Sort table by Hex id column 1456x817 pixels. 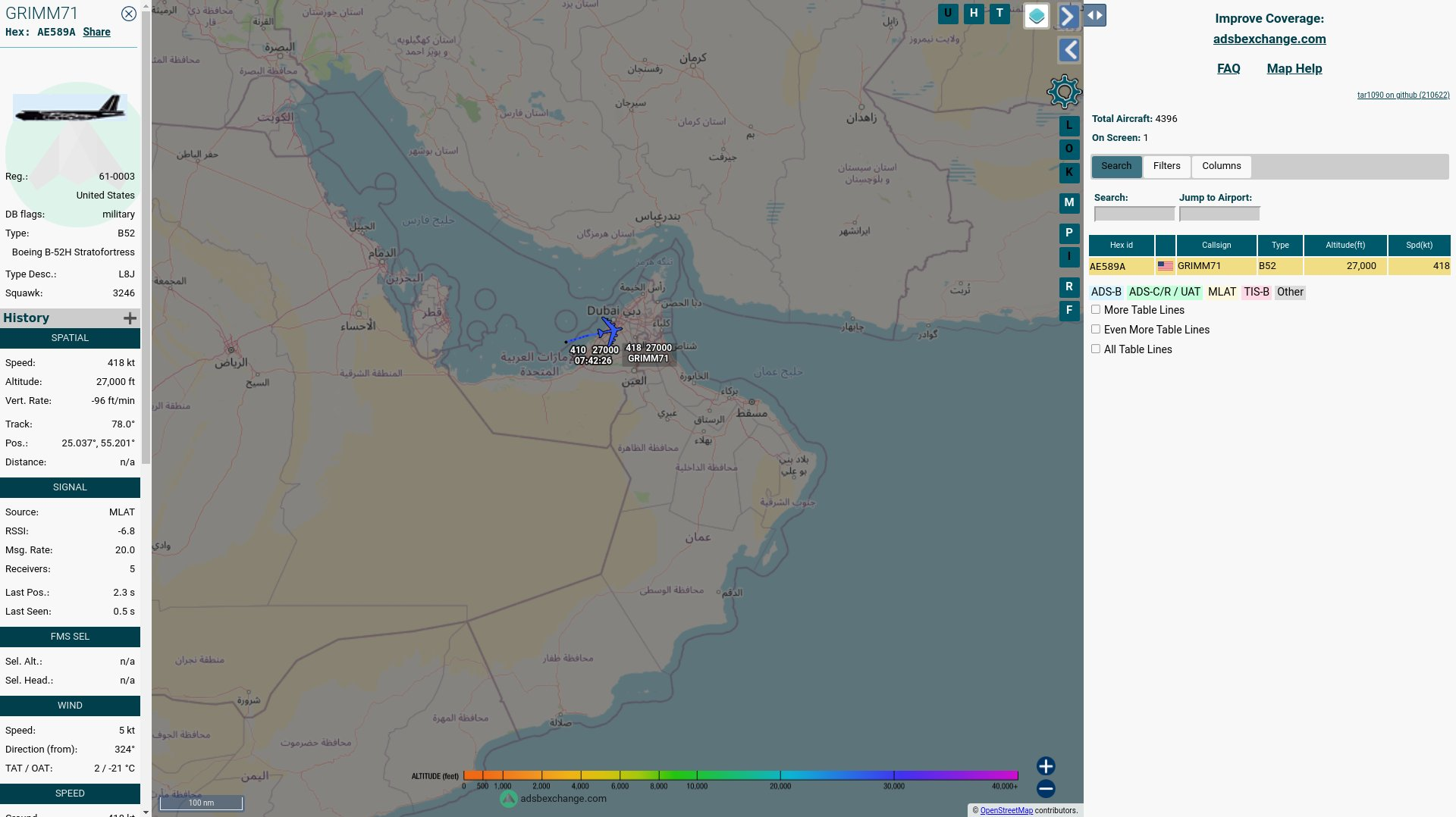click(1121, 246)
